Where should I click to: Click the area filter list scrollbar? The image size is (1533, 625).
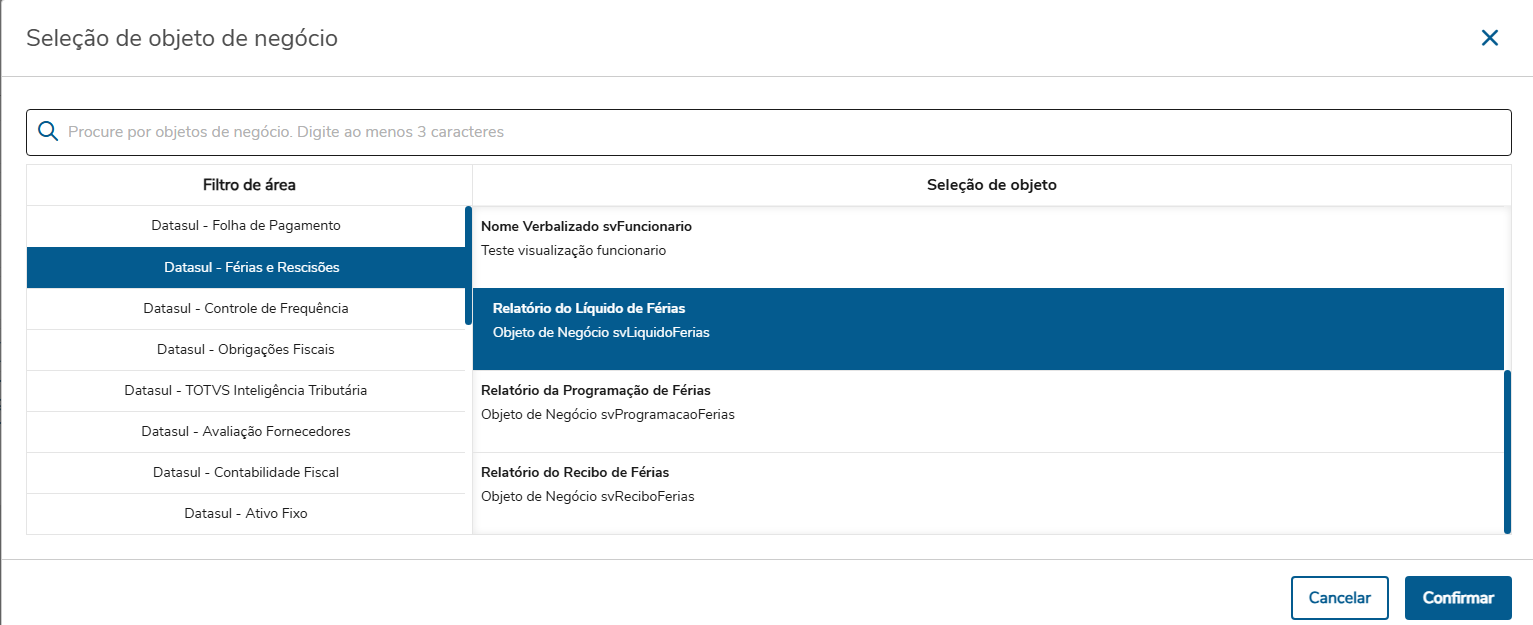click(x=468, y=265)
